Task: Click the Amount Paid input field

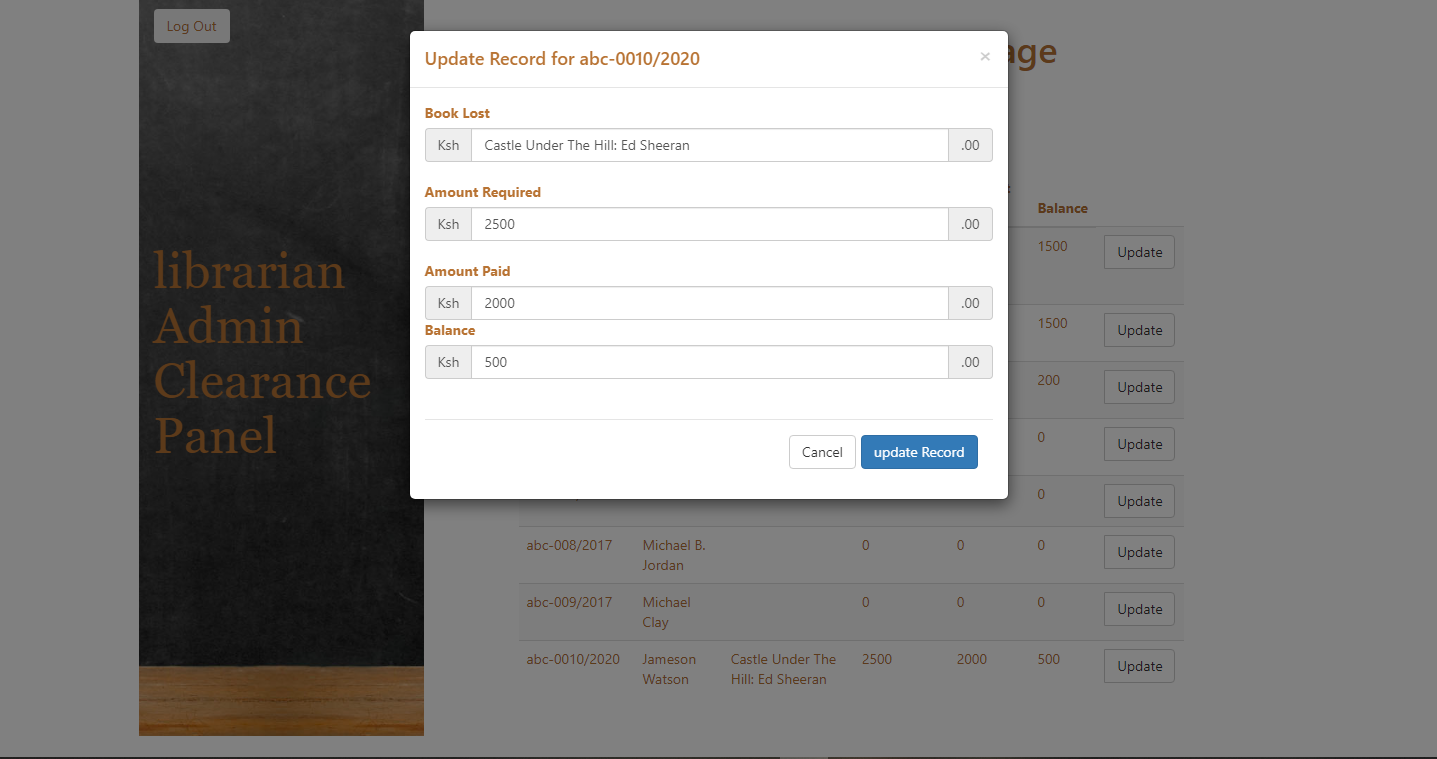Action: coord(710,303)
